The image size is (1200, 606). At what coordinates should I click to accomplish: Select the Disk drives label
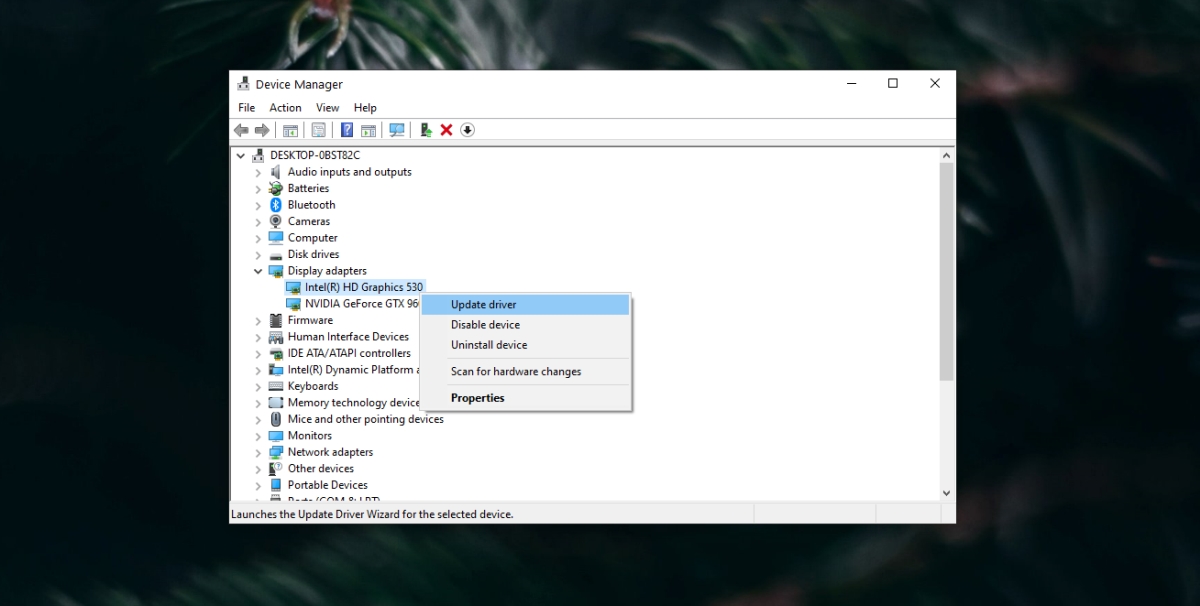(x=314, y=255)
